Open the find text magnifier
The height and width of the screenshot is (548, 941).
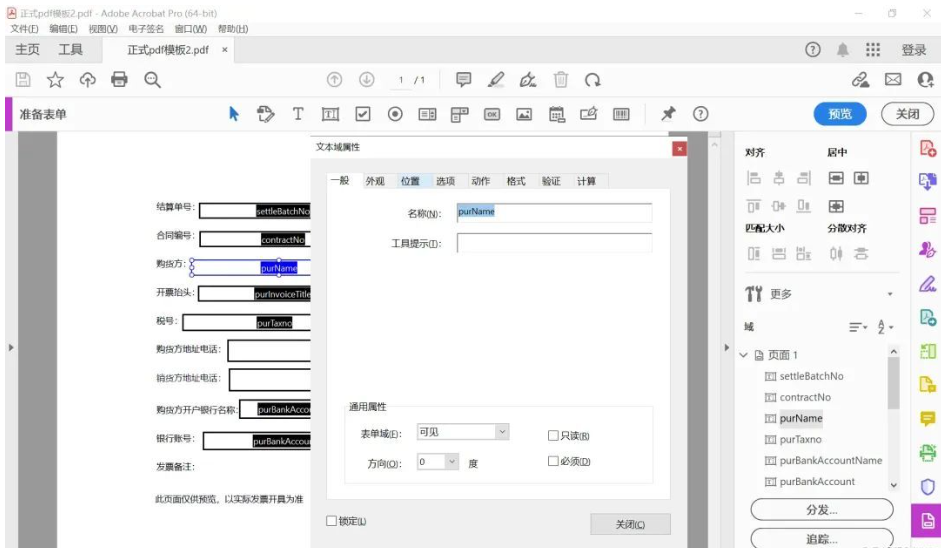pos(152,80)
